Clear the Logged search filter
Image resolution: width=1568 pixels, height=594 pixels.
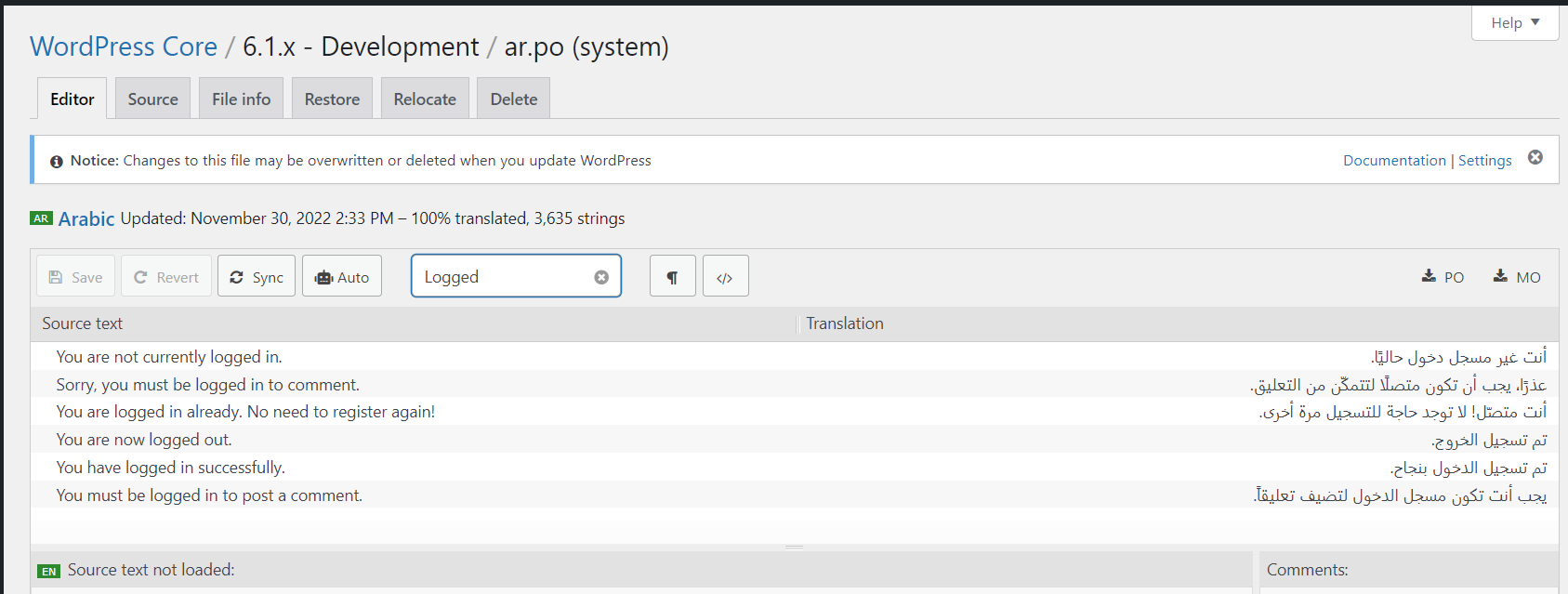click(x=601, y=277)
